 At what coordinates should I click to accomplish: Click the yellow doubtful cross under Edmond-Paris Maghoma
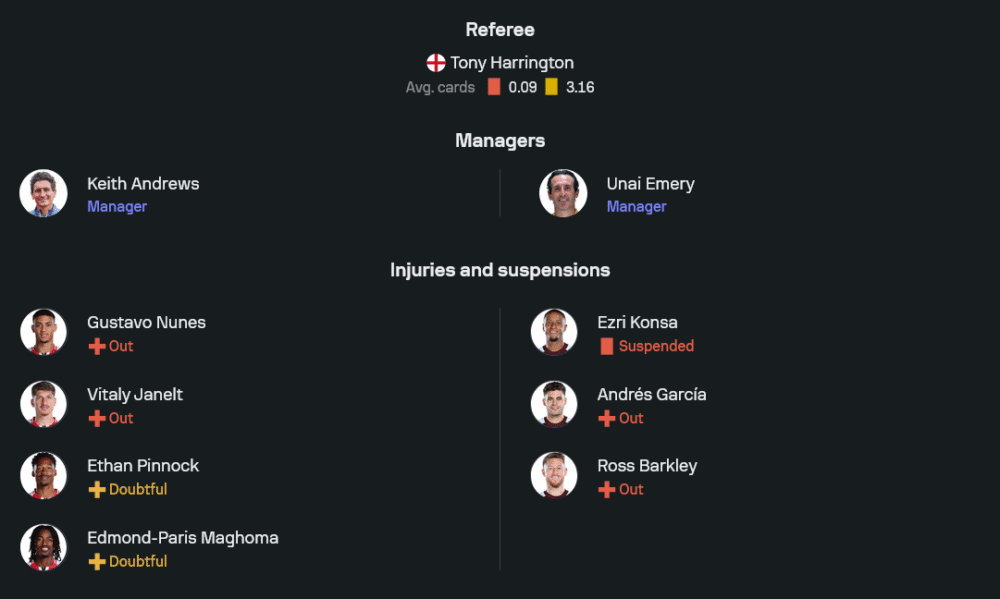[97, 561]
